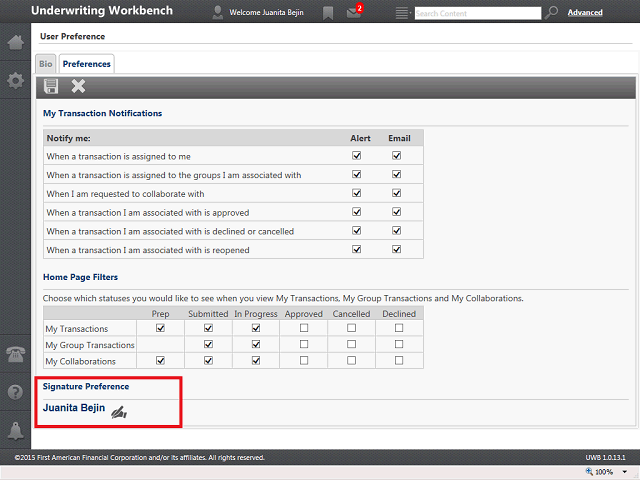Uncheck In Progress for My Transactions
The image size is (640, 480).
(x=256, y=328)
